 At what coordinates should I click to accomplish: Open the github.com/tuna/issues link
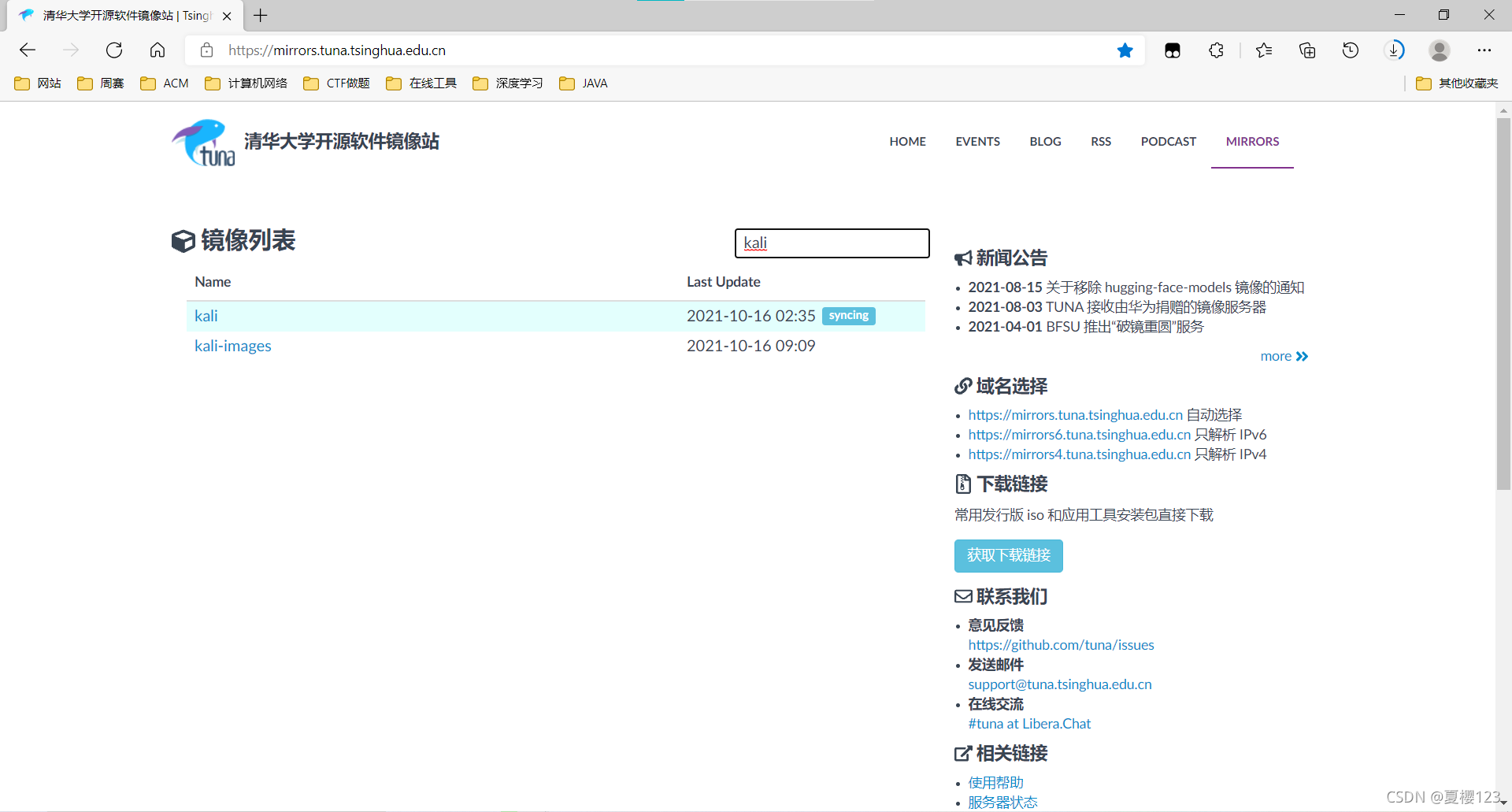(x=1061, y=645)
